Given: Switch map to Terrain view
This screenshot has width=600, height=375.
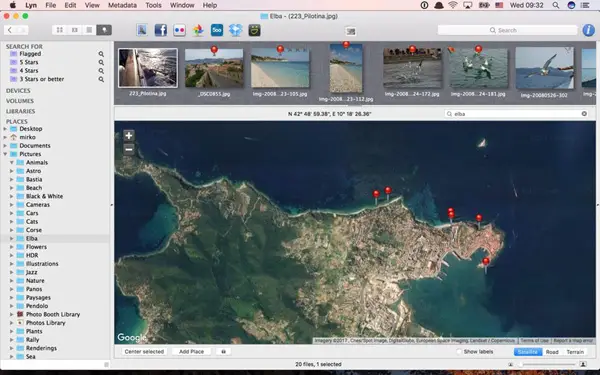Looking at the screenshot, I should tap(575, 352).
